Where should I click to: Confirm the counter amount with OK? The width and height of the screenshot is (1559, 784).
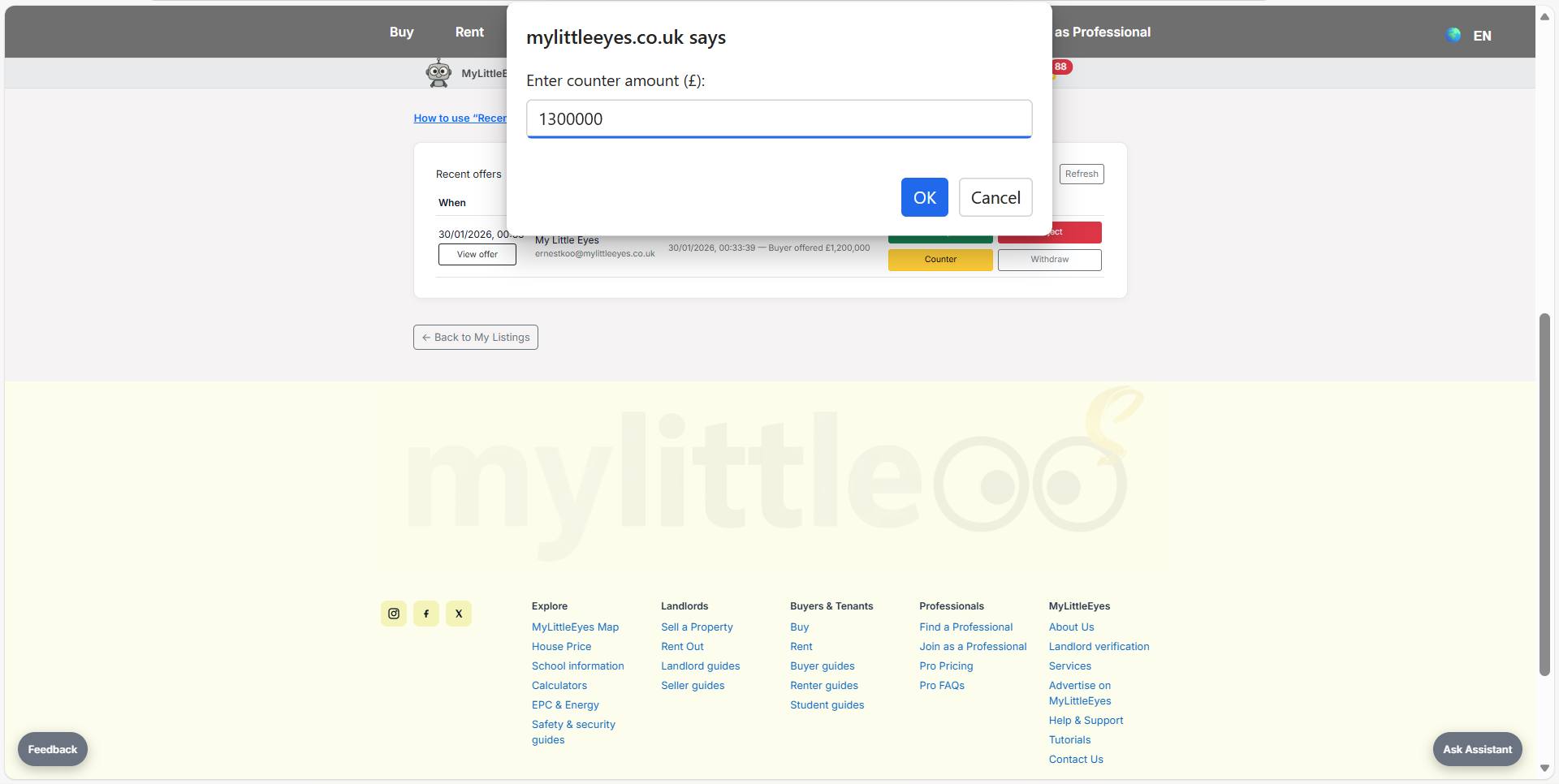coord(924,197)
